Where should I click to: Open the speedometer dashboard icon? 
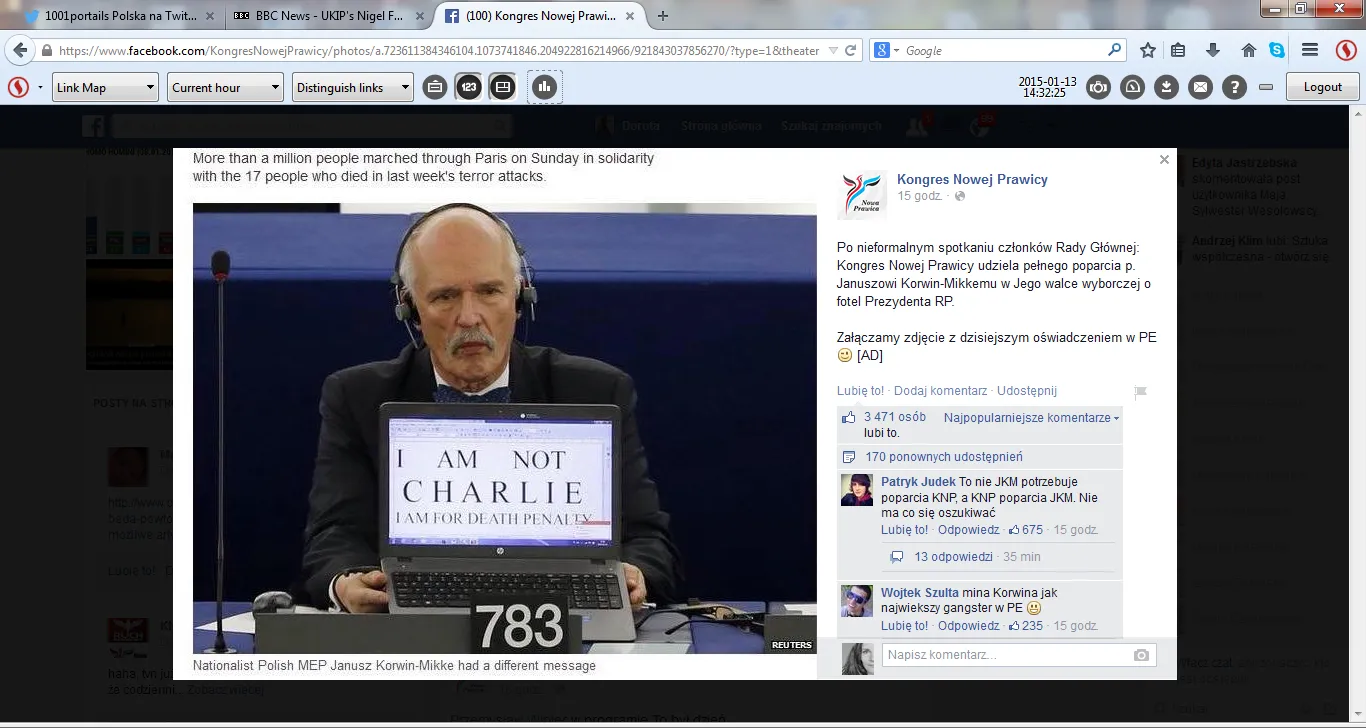[x=1132, y=87]
